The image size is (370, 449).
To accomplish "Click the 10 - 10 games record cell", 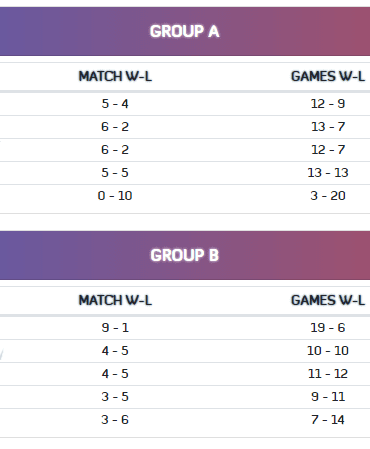I will 328,351.
